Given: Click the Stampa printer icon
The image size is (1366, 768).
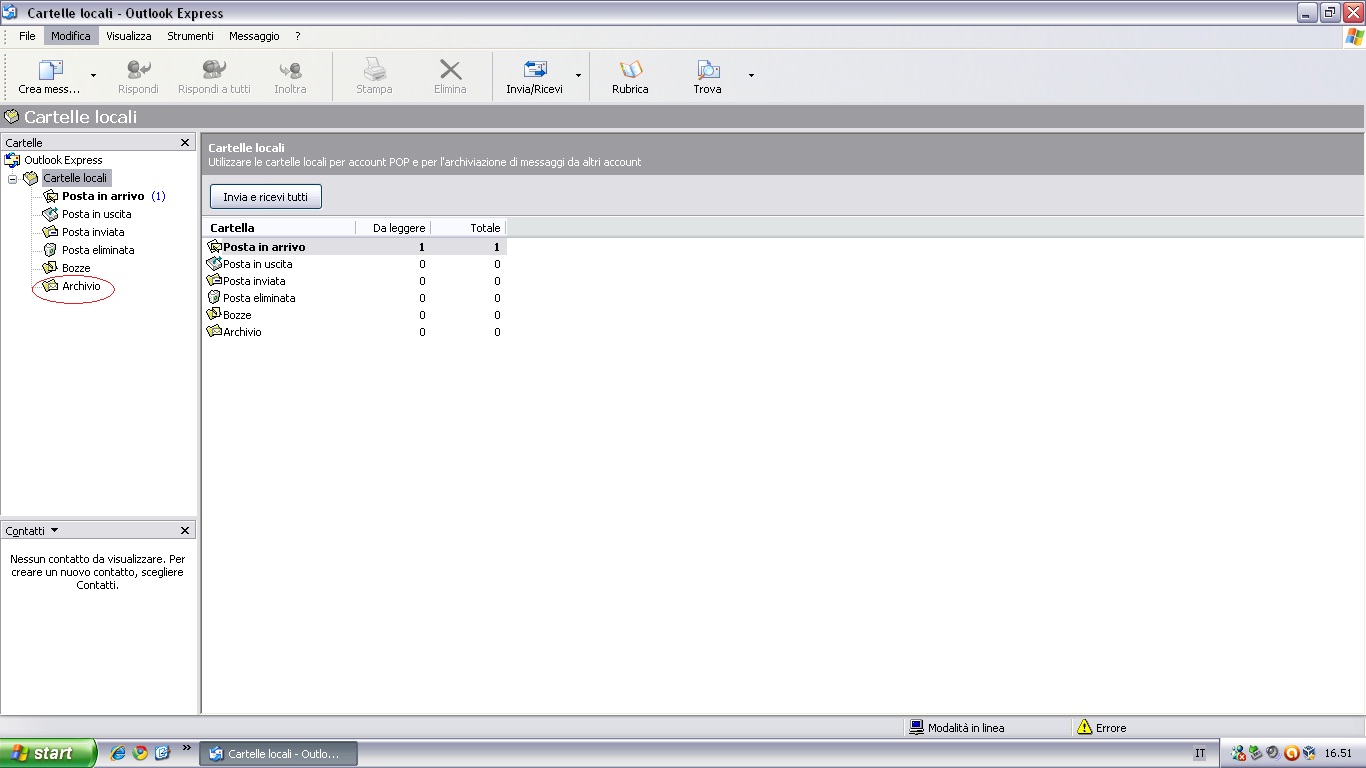Looking at the screenshot, I should [374, 70].
